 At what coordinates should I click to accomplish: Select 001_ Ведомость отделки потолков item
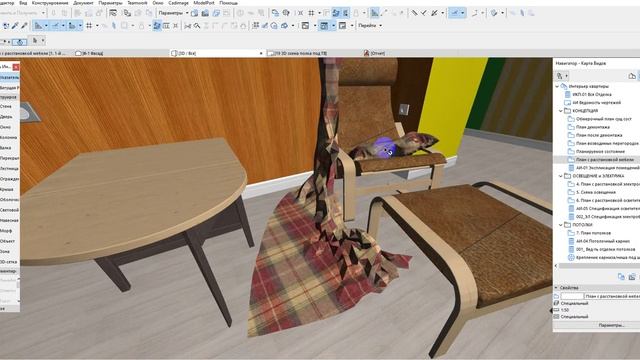[x=606, y=249]
